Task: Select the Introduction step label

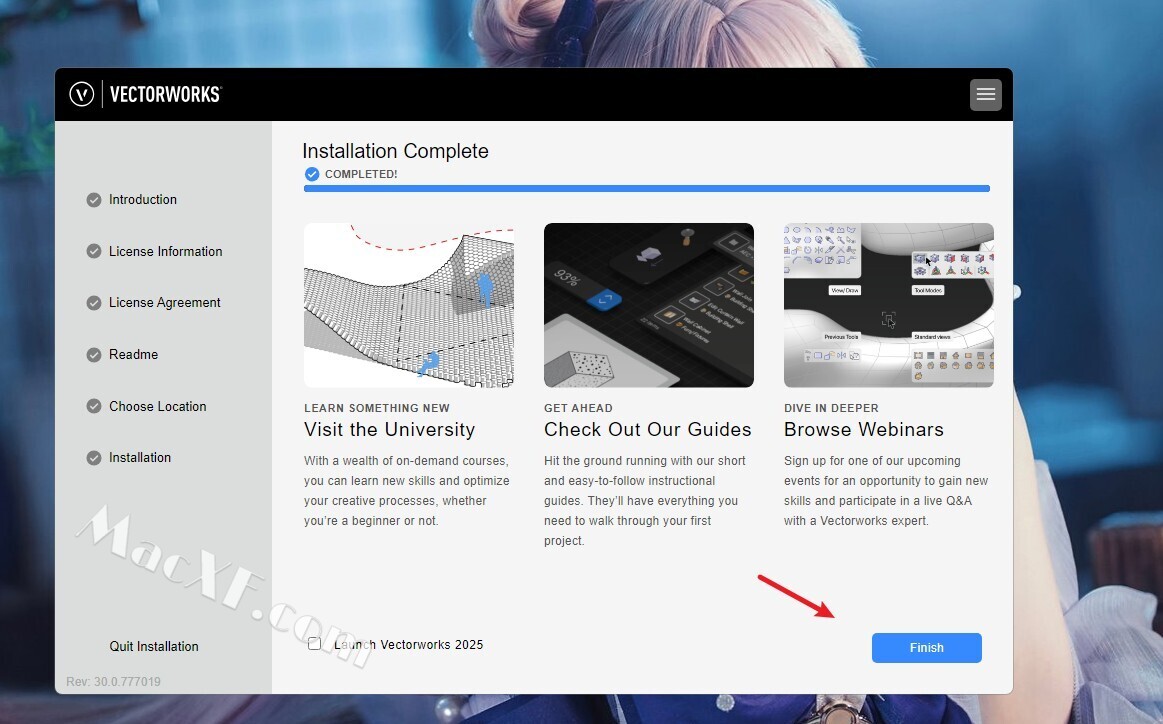Action: point(142,200)
